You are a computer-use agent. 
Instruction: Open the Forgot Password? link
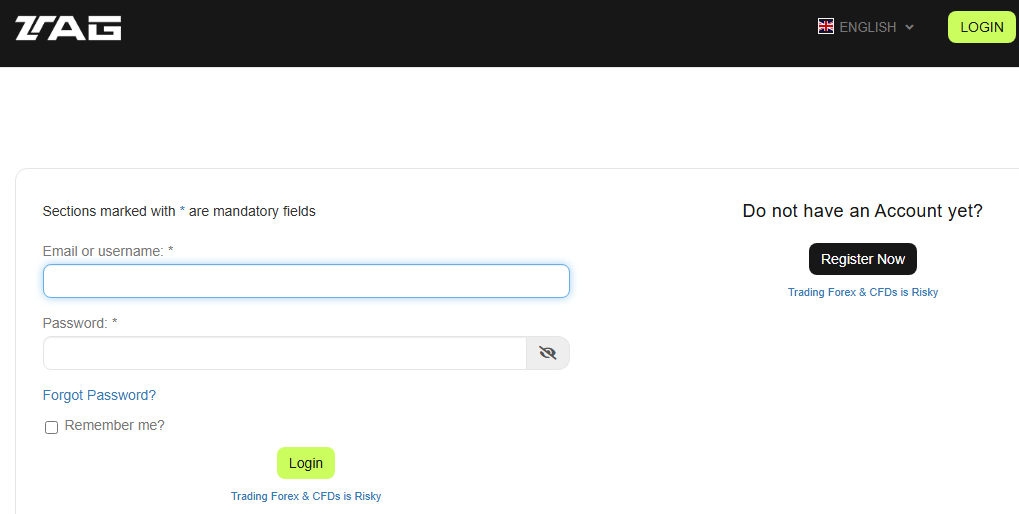tap(99, 395)
